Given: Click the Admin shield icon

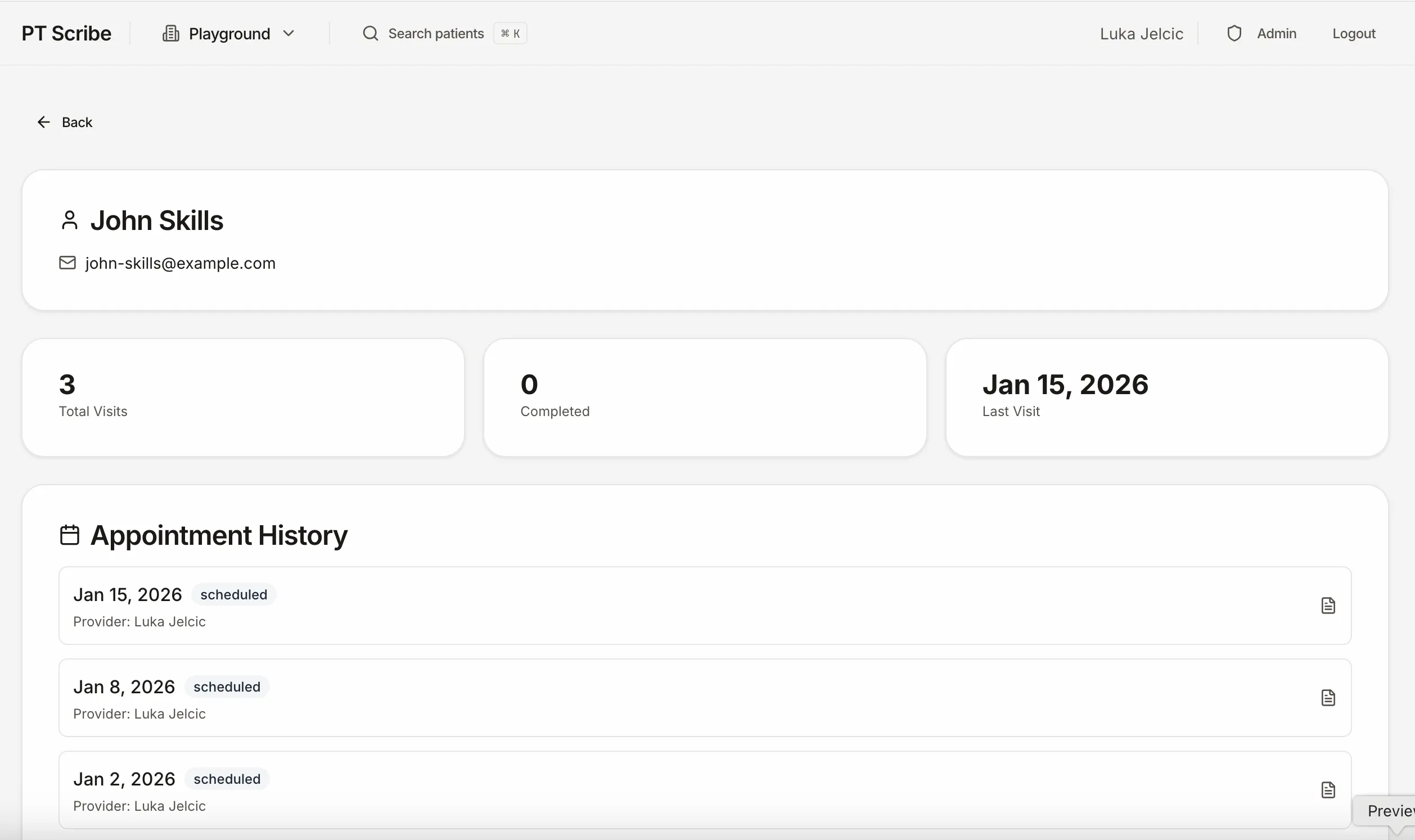Looking at the screenshot, I should (x=1234, y=33).
